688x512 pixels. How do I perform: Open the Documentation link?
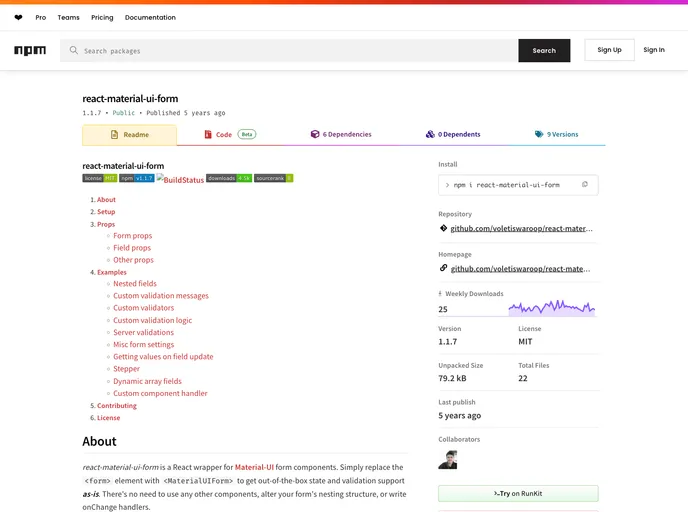click(150, 18)
